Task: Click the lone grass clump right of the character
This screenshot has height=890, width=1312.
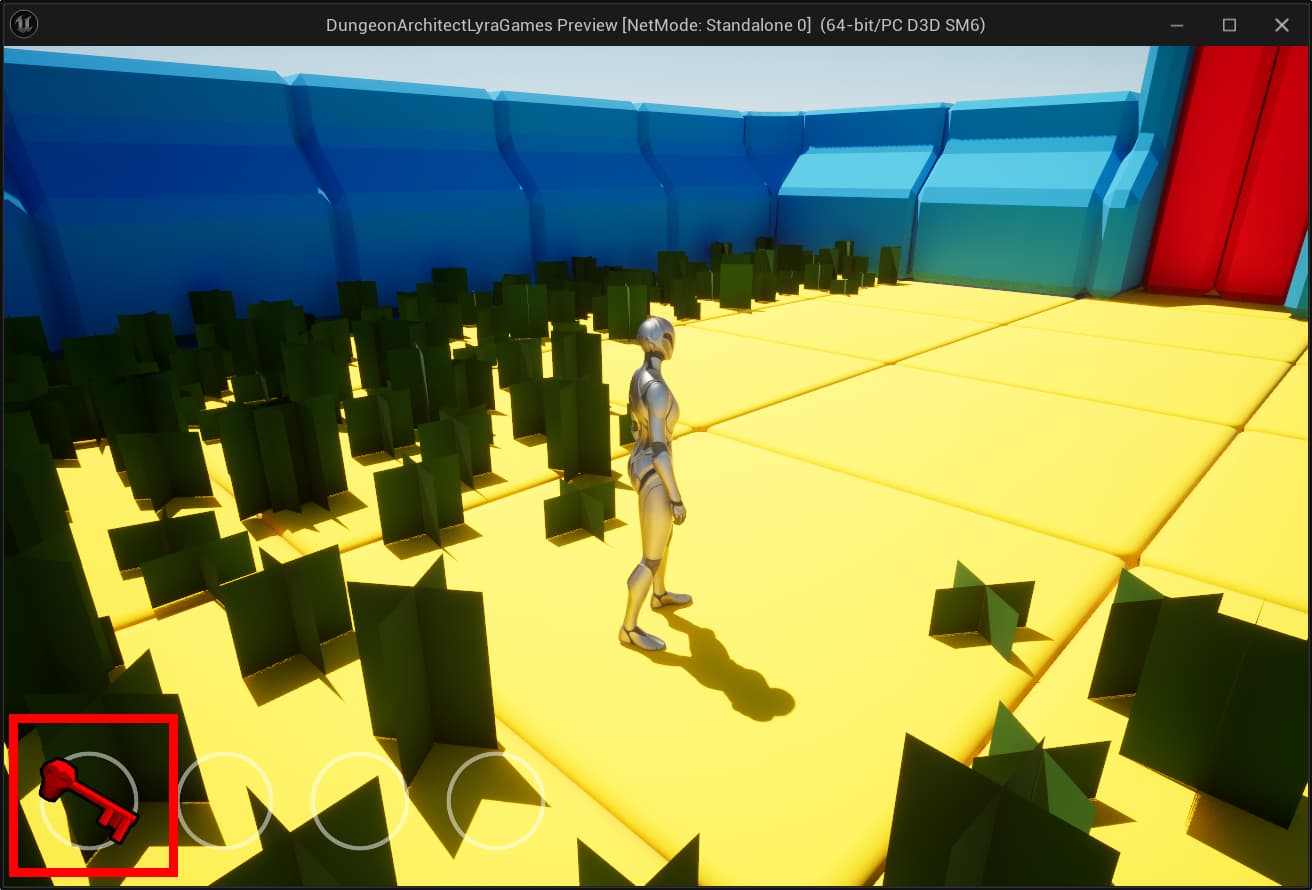Action: (980, 610)
